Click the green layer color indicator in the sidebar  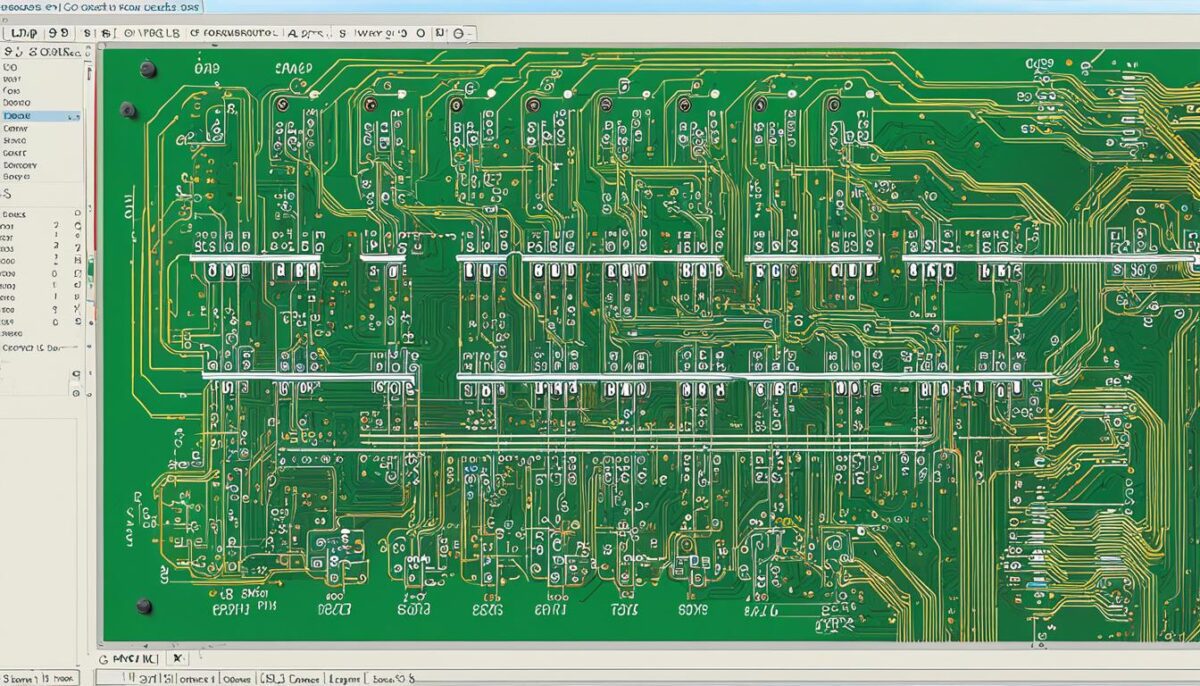coord(90,266)
